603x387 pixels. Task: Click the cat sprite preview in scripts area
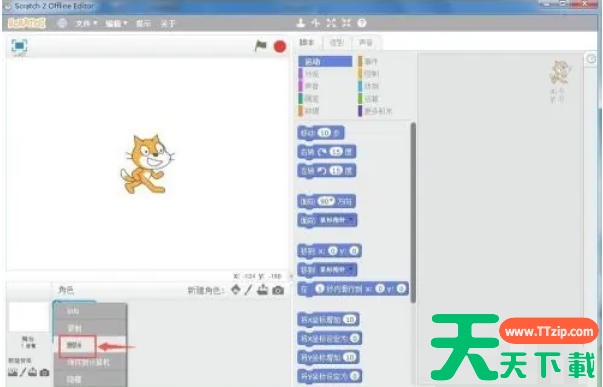pos(560,72)
